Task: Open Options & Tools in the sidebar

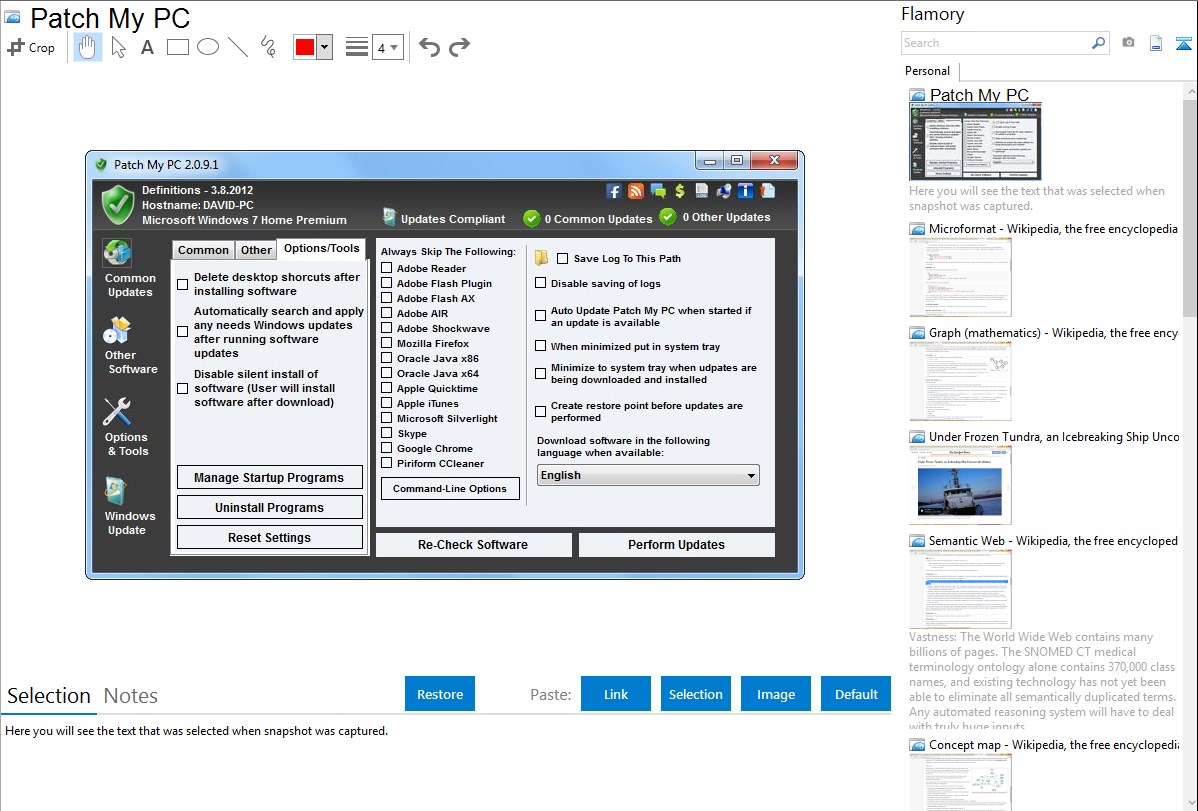Action: pos(127,427)
